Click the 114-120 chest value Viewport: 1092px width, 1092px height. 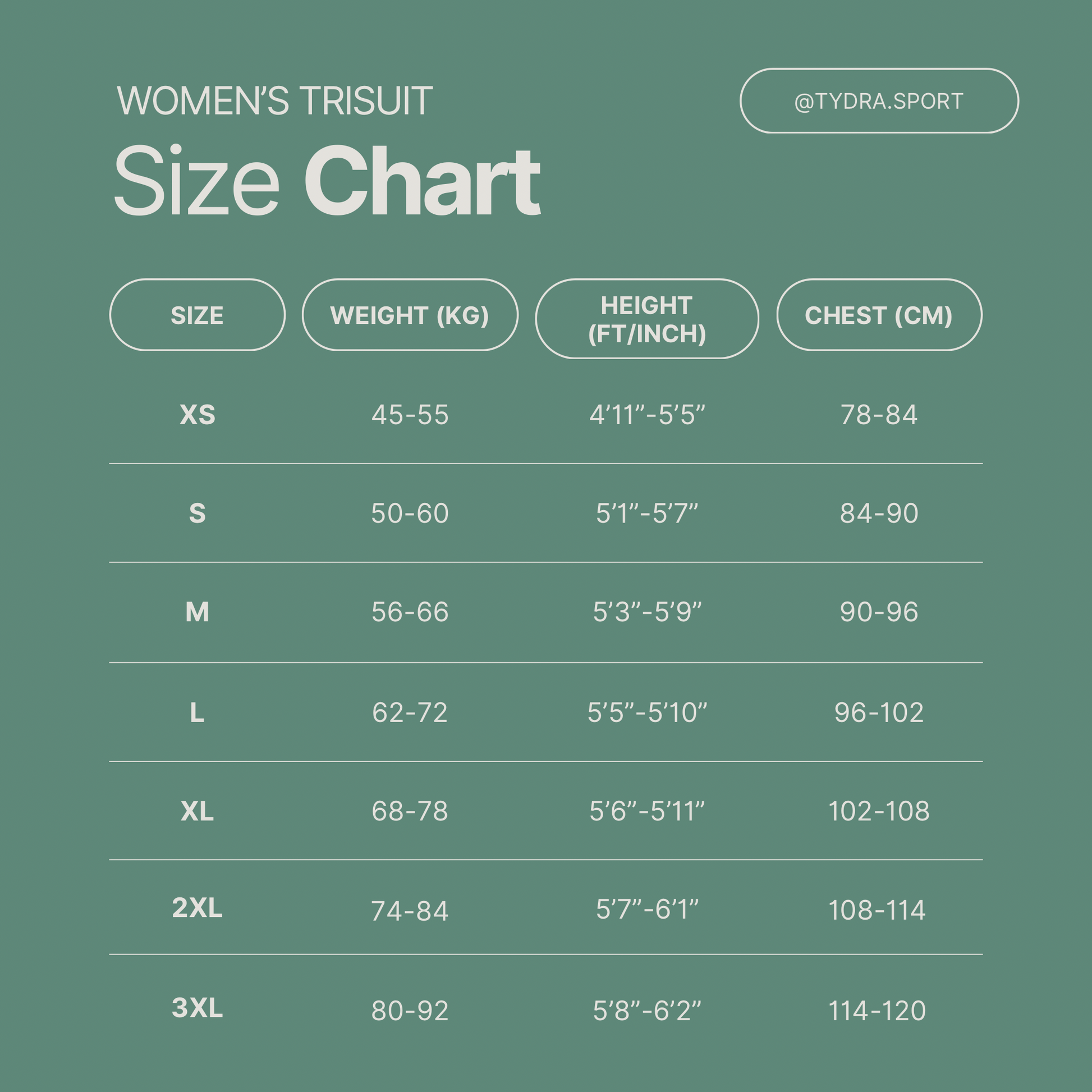pyautogui.click(x=877, y=1011)
